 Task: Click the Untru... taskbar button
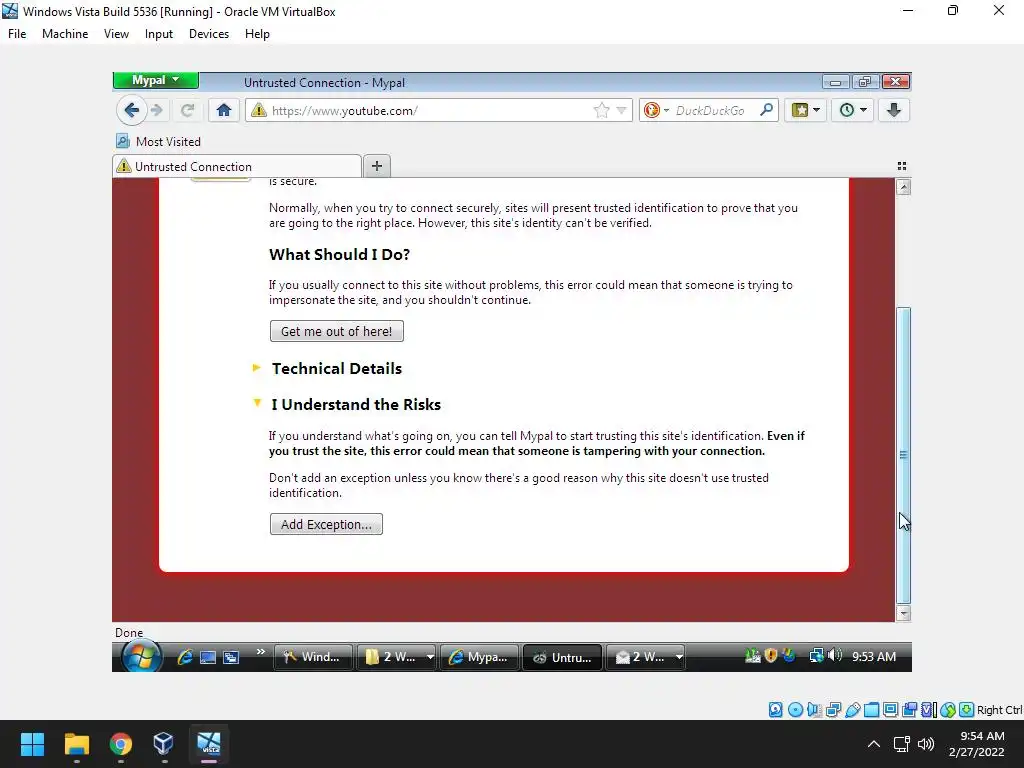click(562, 658)
